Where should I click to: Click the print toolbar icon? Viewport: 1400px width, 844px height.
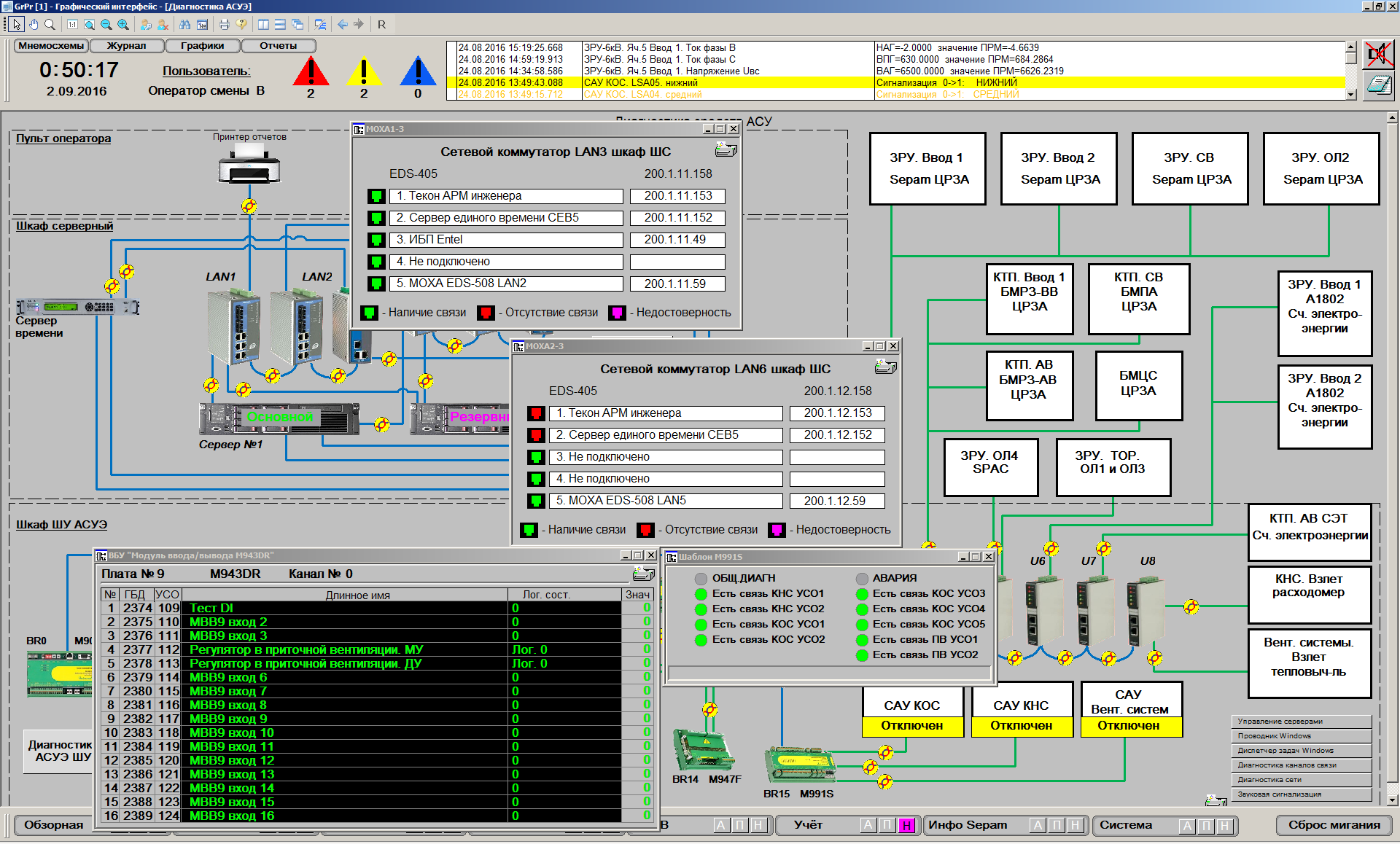click(x=224, y=24)
